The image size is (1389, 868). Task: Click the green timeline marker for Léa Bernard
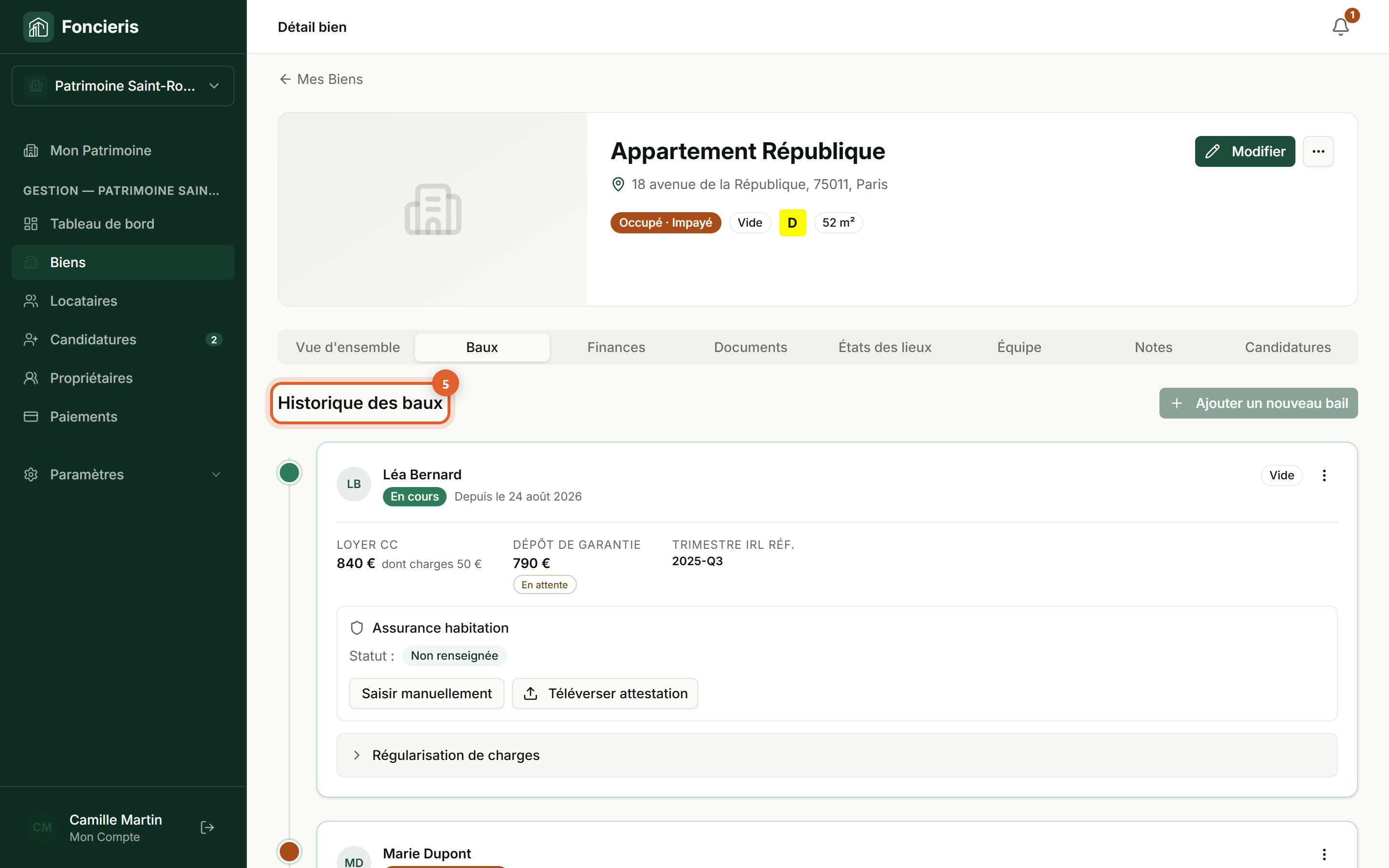pyautogui.click(x=289, y=473)
